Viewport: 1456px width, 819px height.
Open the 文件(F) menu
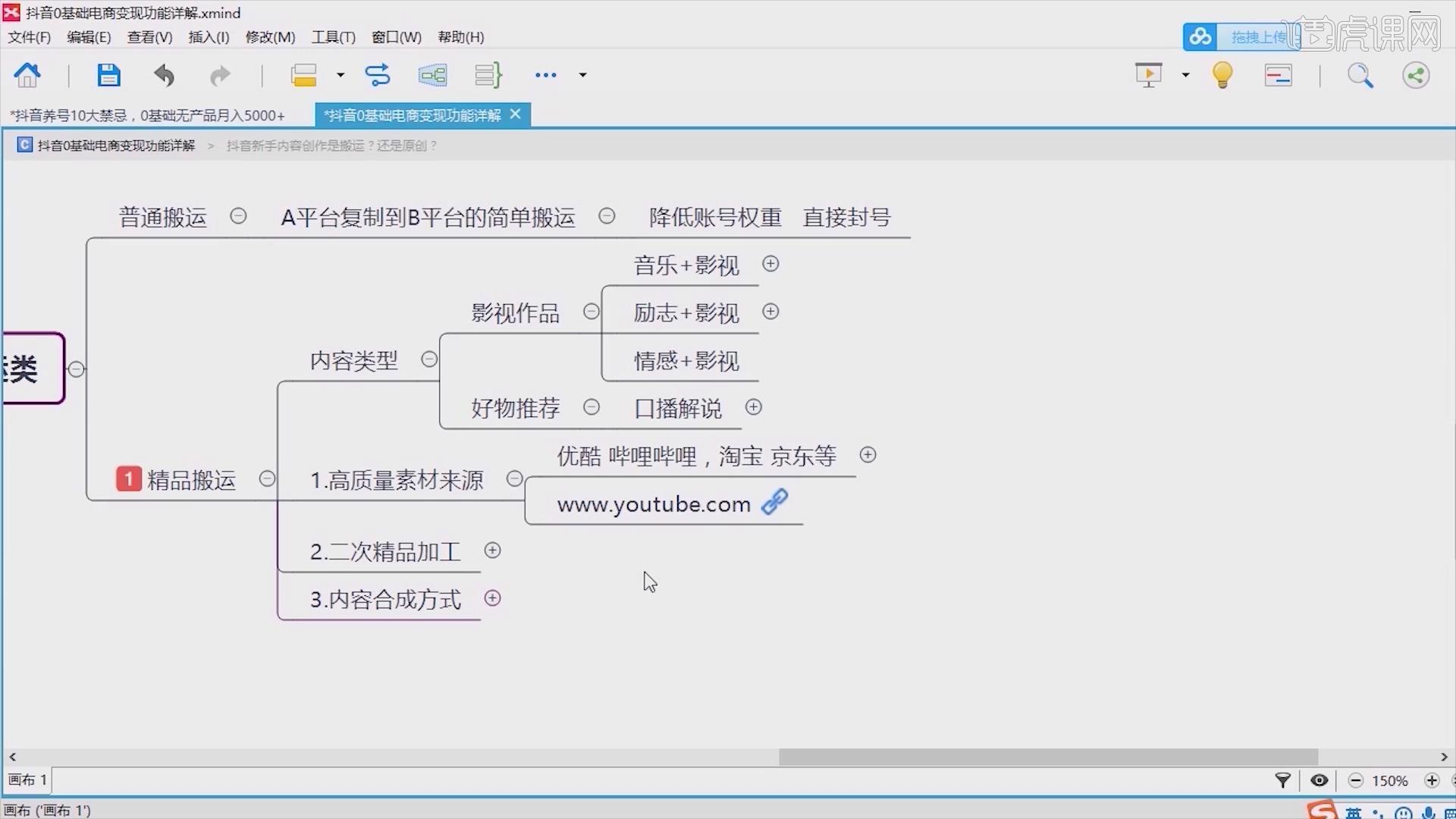(x=29, y=37)
